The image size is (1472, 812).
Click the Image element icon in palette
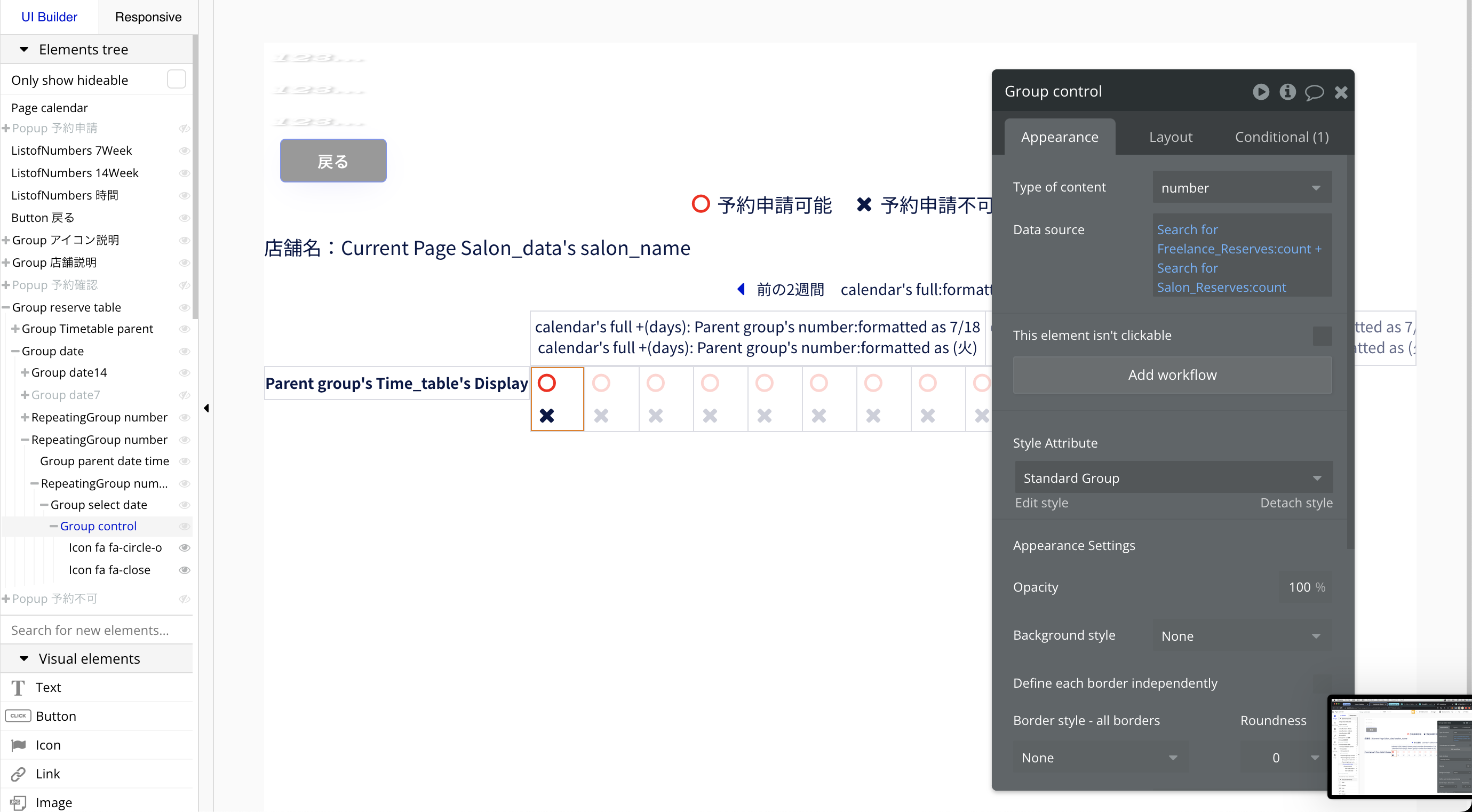[18, 802]
